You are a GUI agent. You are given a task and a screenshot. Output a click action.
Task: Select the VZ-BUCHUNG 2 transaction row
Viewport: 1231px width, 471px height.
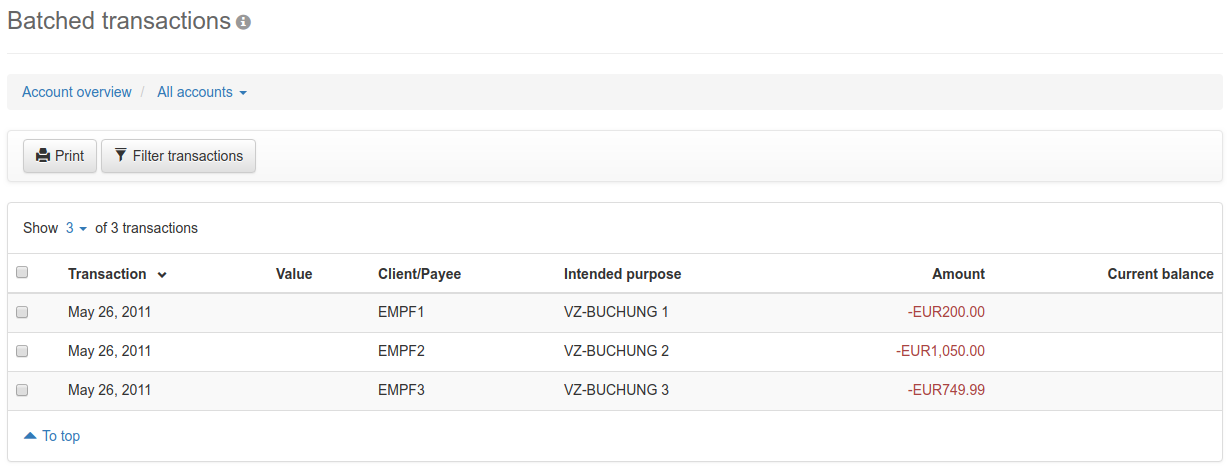[x=616, y=351]
